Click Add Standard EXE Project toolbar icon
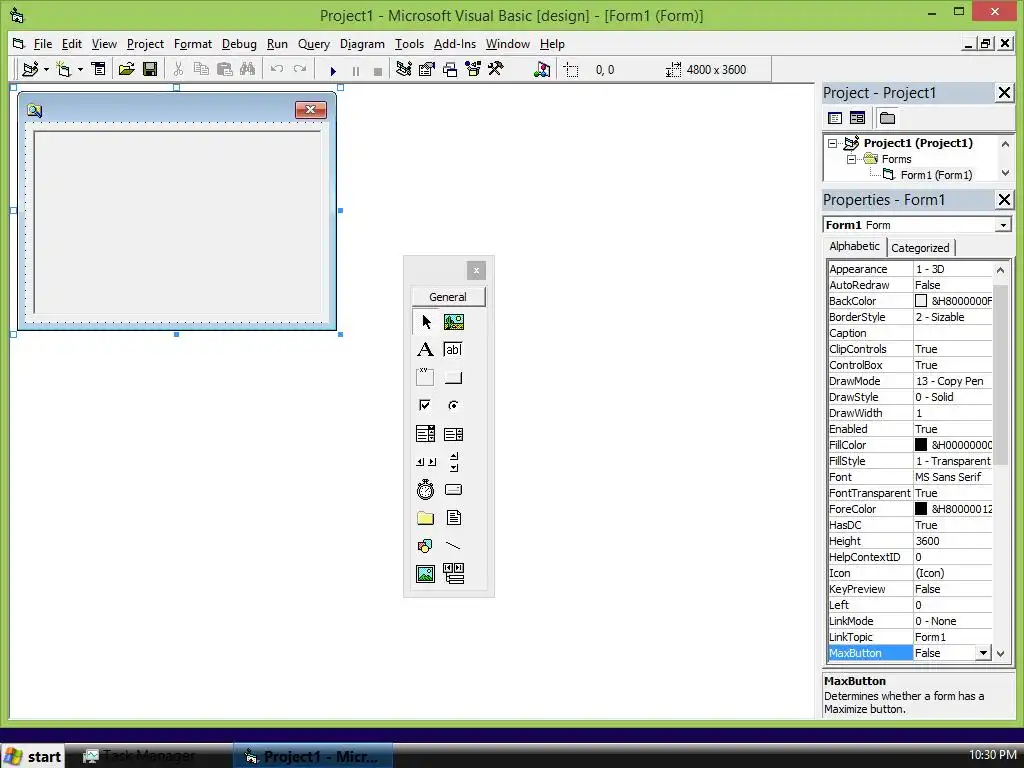The image size is (1024, 768). coord(30,69)
